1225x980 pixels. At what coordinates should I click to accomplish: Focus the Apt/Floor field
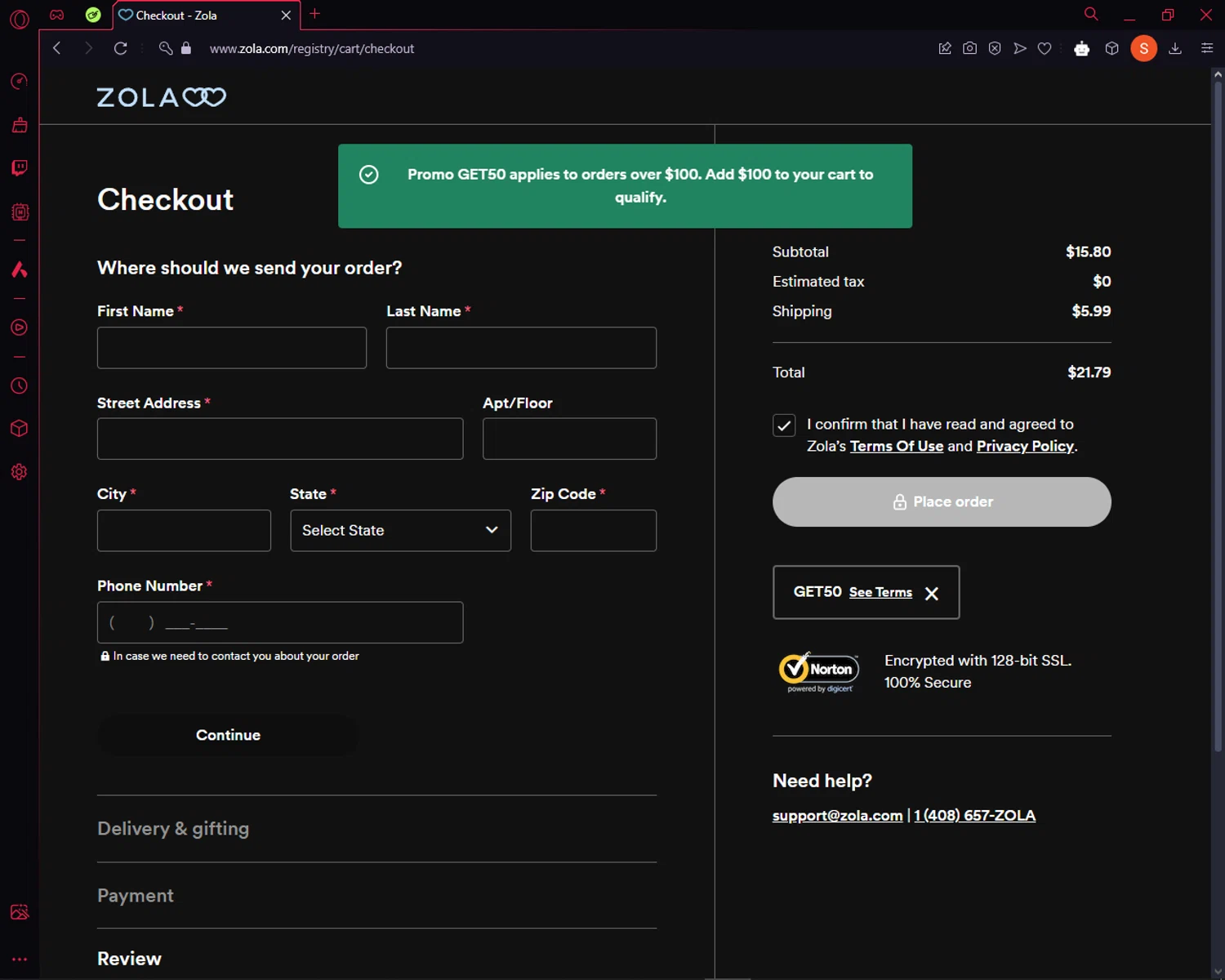569,439
